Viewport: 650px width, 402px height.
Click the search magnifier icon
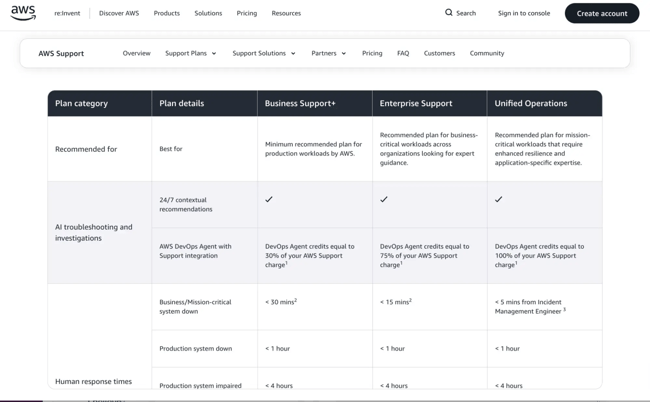point(449,13)
